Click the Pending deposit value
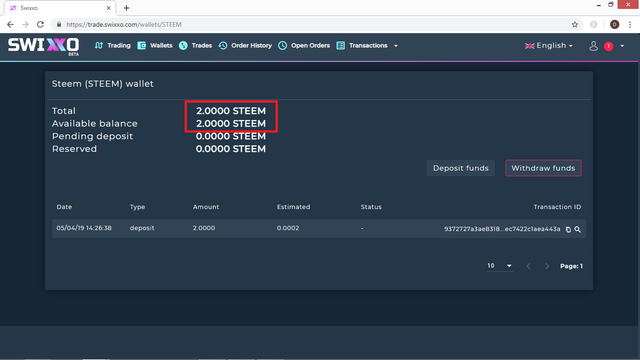 tap(231, 136)
